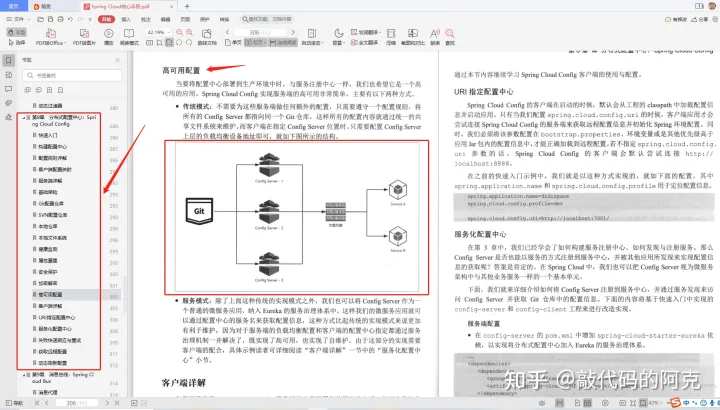Toggle 单页 single page view
The width and height of the screenshot is (720, 410).
233,42
